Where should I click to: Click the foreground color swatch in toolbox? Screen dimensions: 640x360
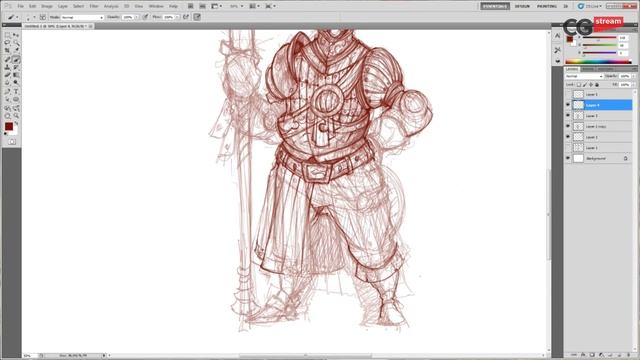coord(9,127)
